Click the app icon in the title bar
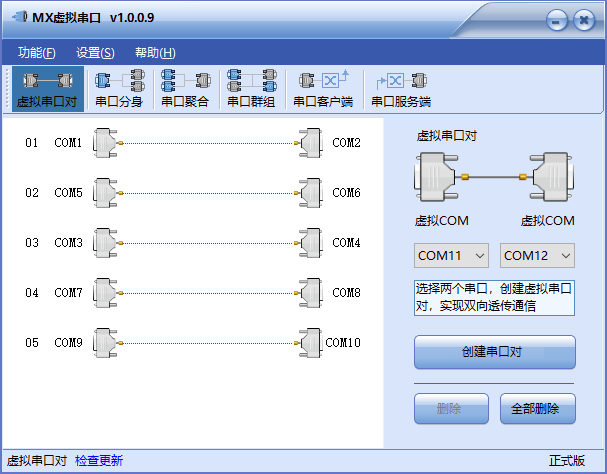Viewport: 607px width, 474px height. [x=19, y=17]
